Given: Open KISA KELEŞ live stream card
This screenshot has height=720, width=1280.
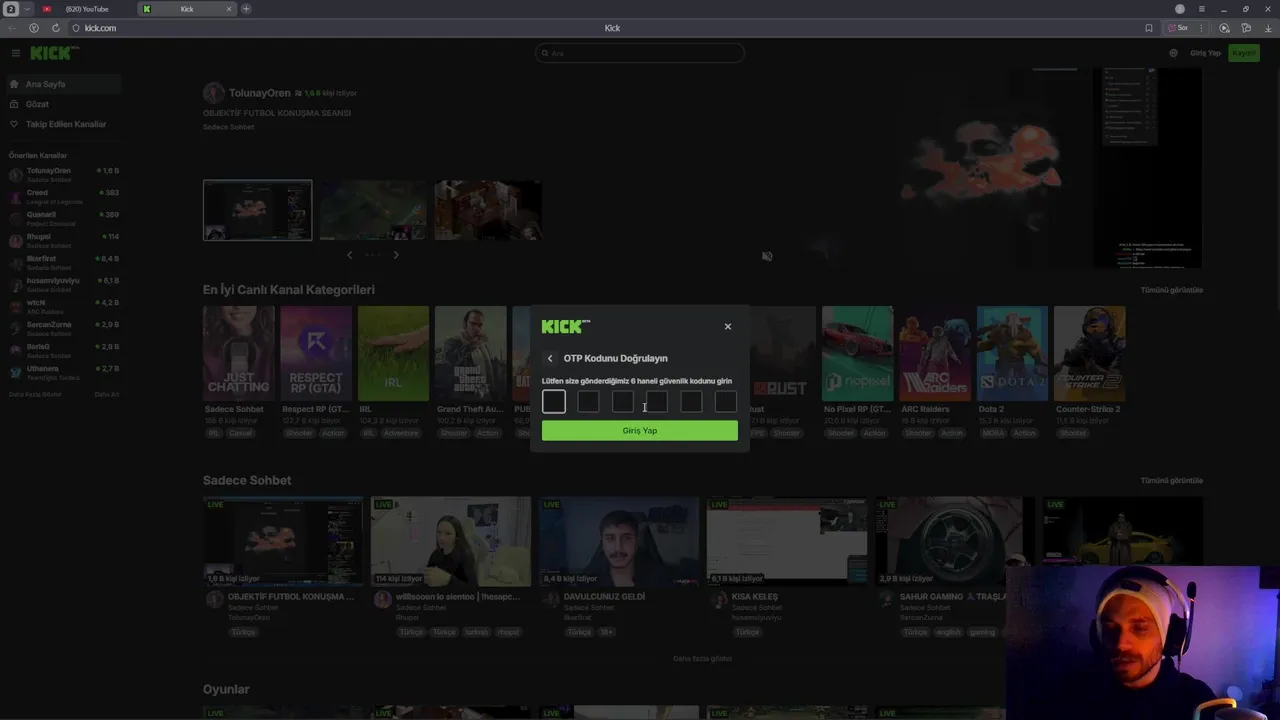Looking at the screenshot, I should pos(787,541).
